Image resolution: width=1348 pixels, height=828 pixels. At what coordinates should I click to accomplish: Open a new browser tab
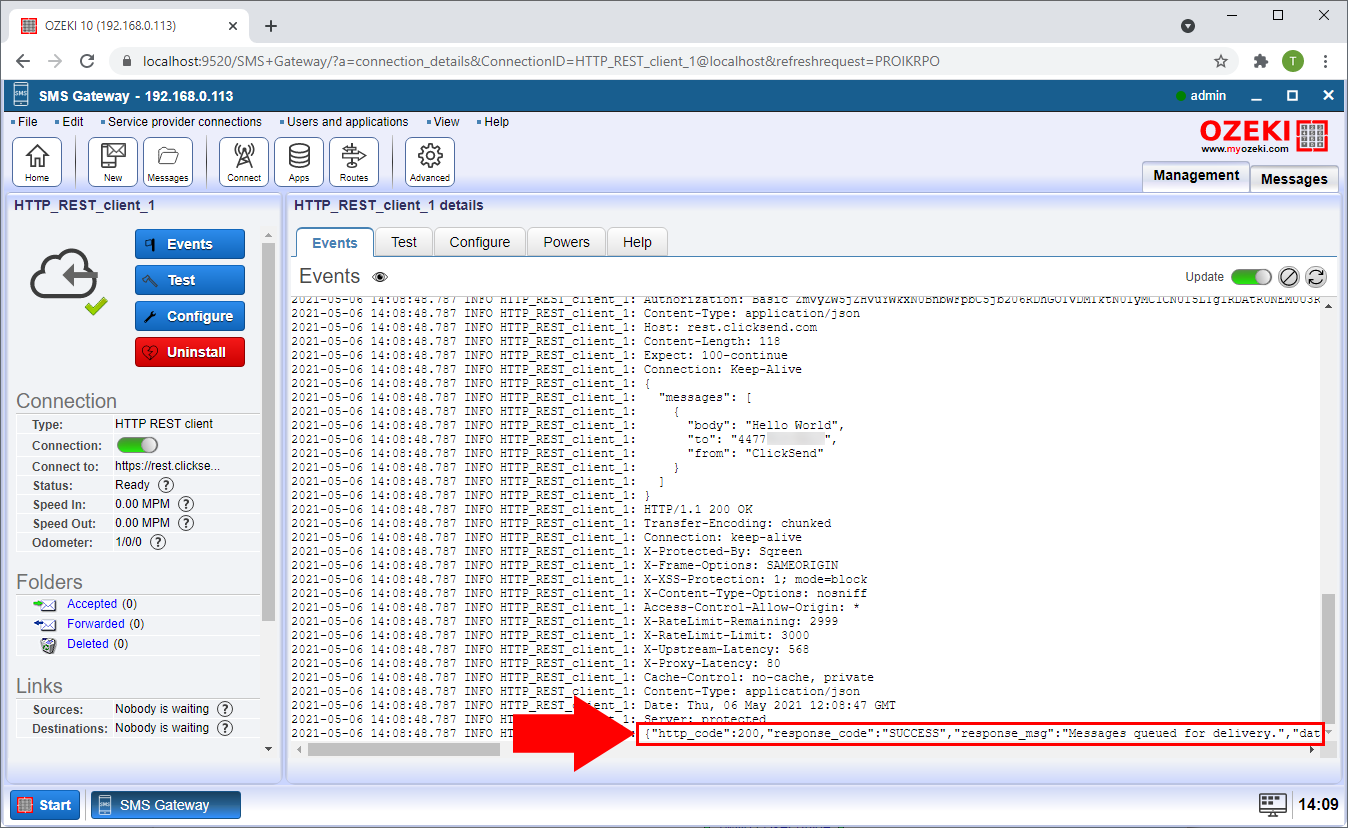[271, 26]
